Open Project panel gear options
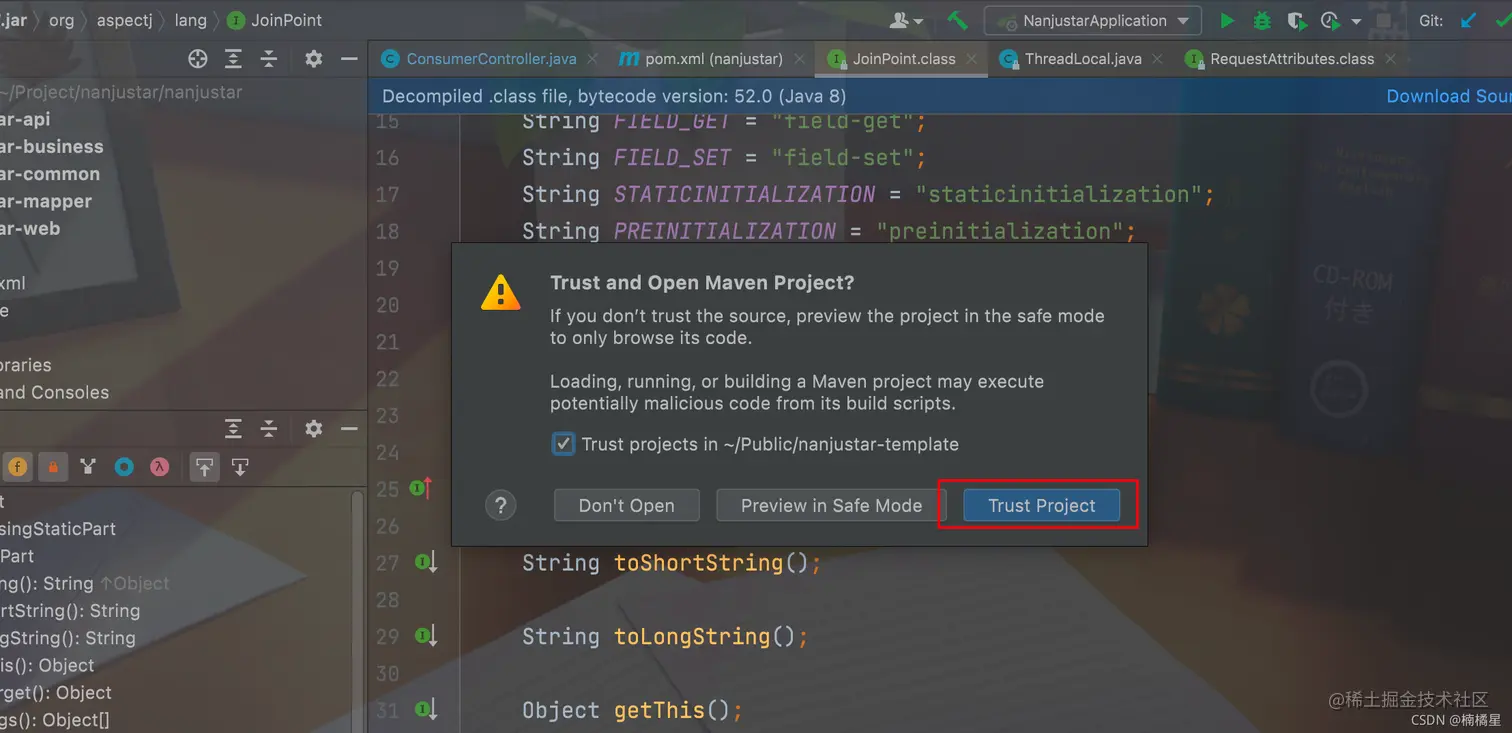Viewport: 1512px width, 733px height. coord(314,59)
